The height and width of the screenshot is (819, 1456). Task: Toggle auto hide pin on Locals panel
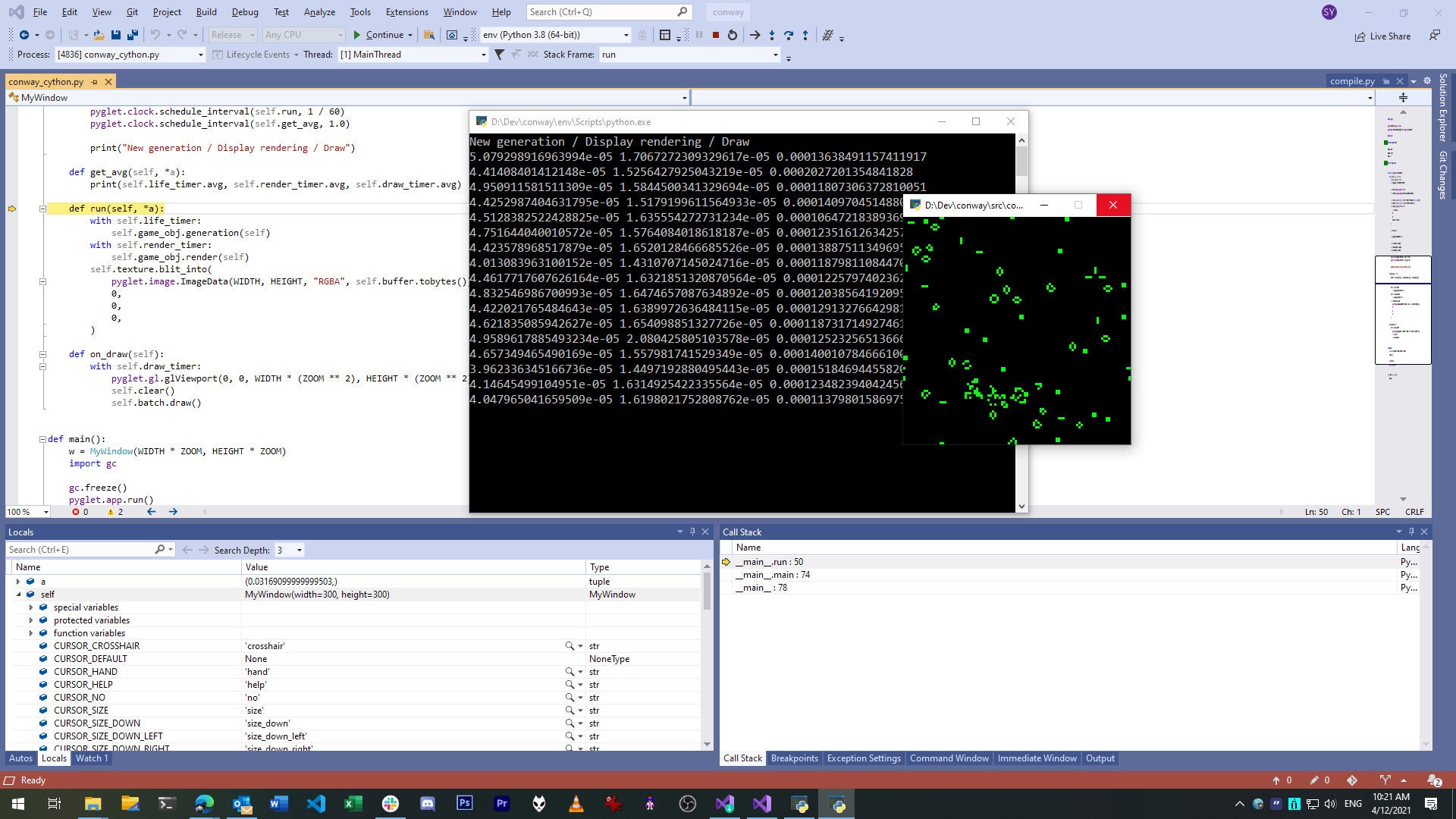(692, 532)
